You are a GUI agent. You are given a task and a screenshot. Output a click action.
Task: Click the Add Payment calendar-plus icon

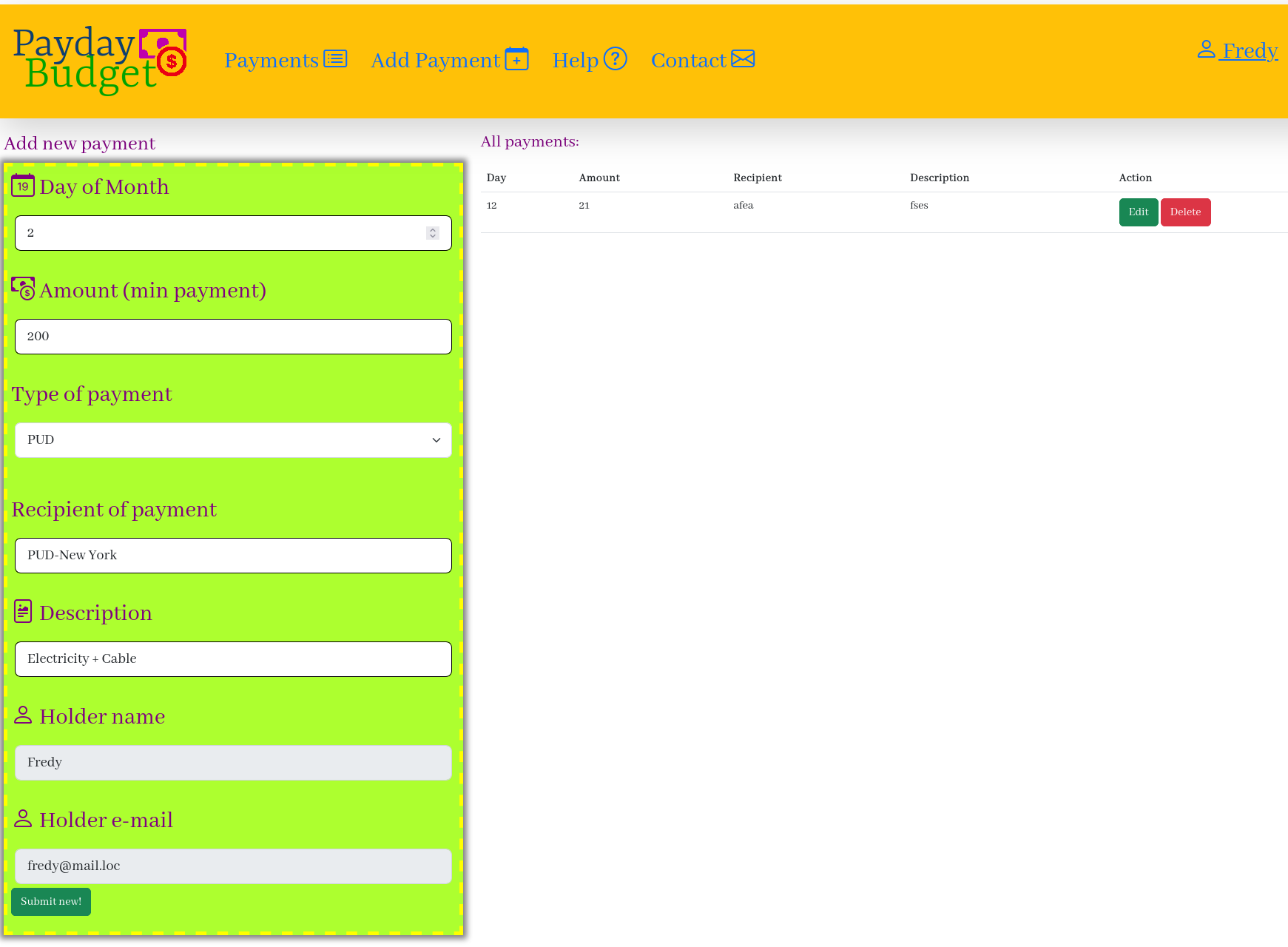[x=516, y=59]
